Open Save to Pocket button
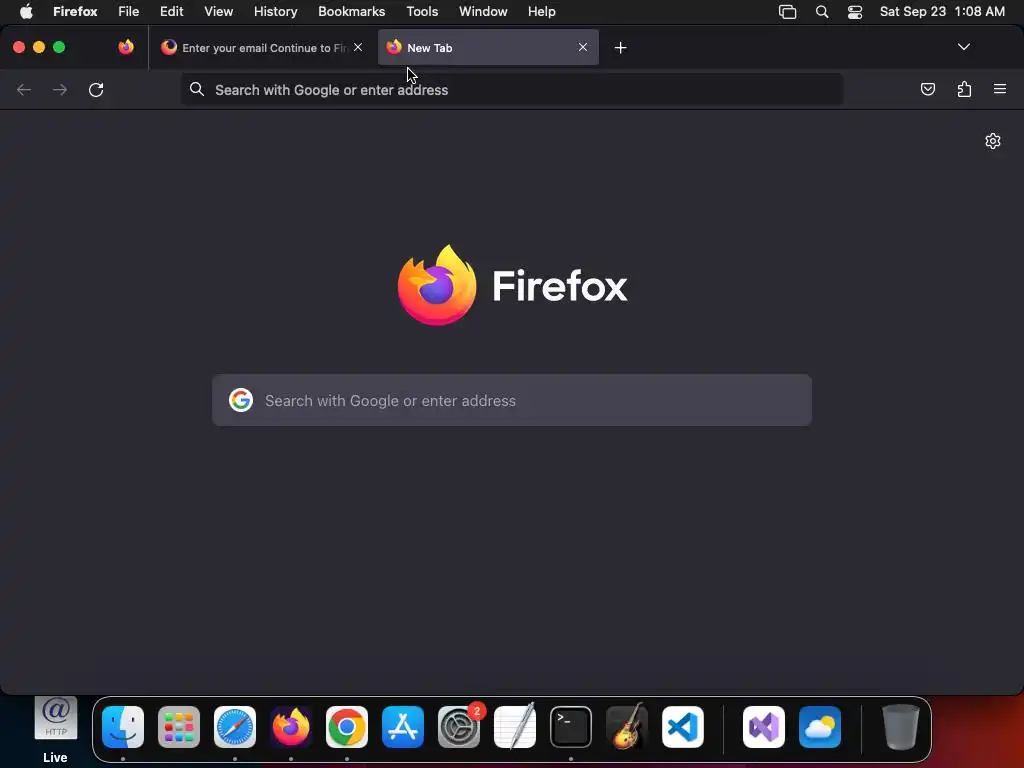The image size is (1024, 768). [x=927, y=89]
